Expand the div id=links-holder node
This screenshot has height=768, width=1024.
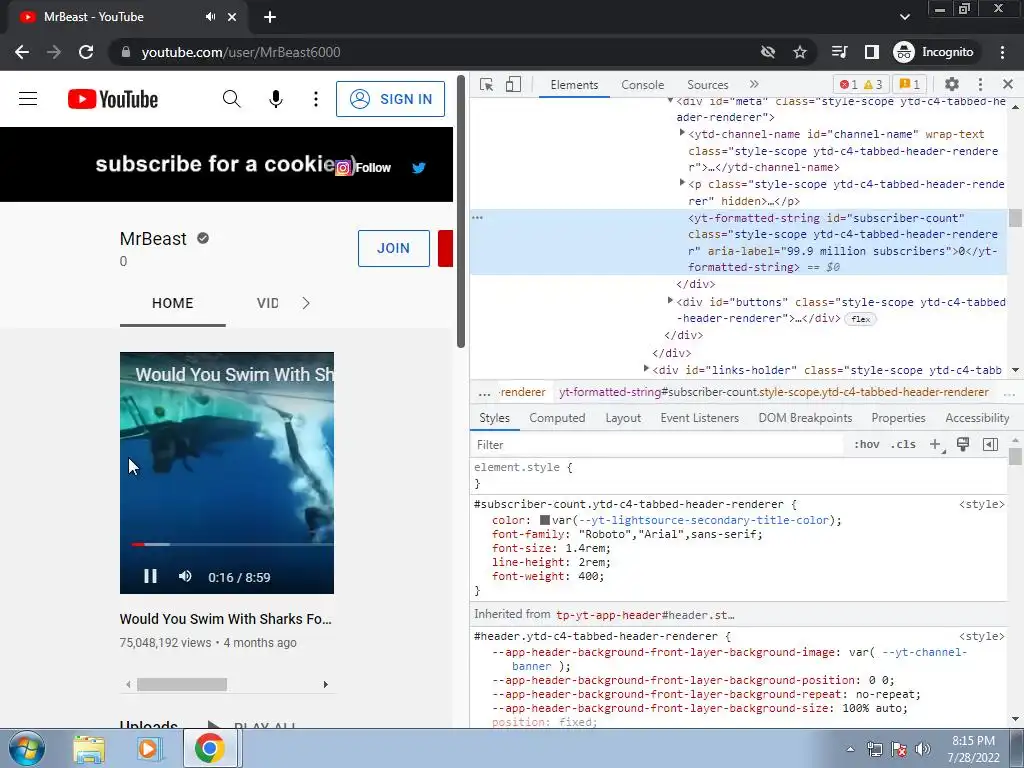click(646, 369)
